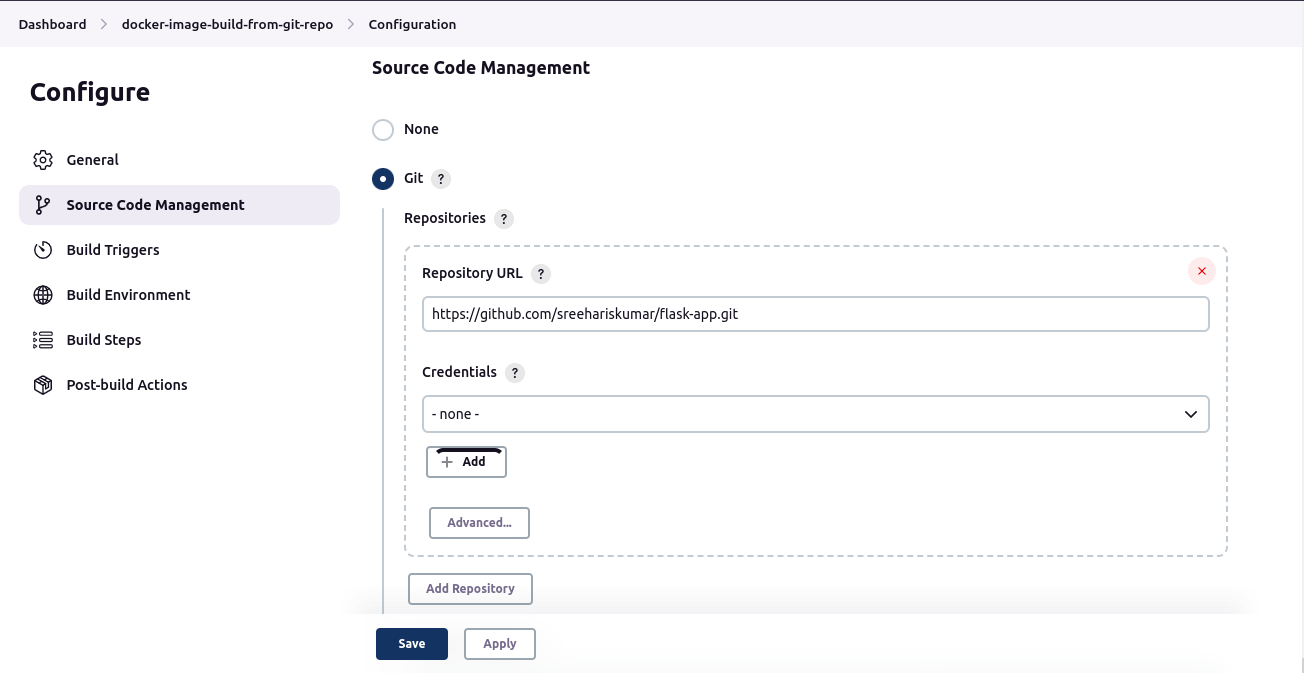This screenshot has height=673, width=1304.
Task: Click the Build Steps list icon
Action: pos(43,339)
